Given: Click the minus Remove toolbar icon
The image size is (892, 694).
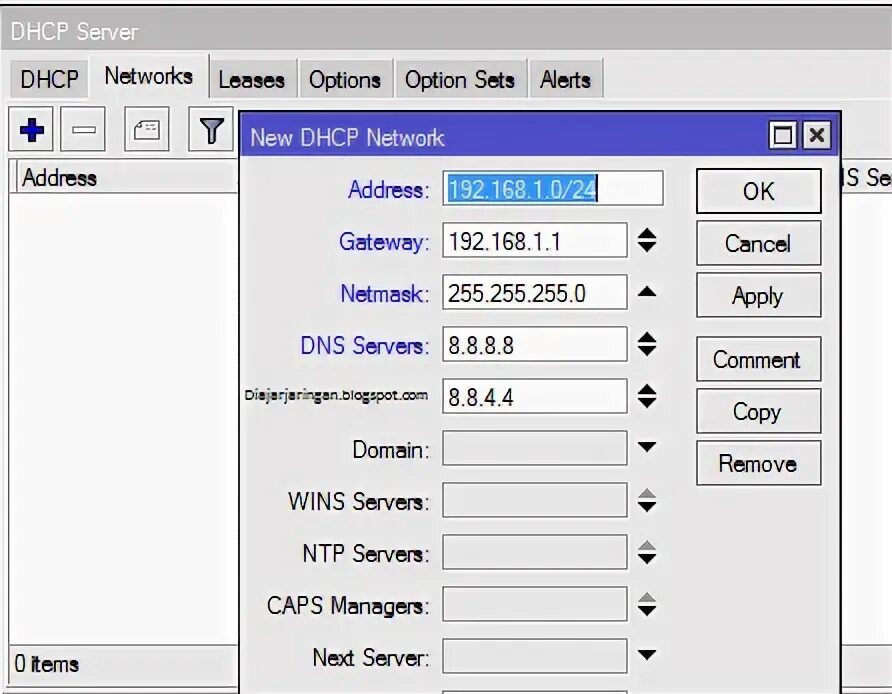Looking at the screenshot, I should point(83,129).
